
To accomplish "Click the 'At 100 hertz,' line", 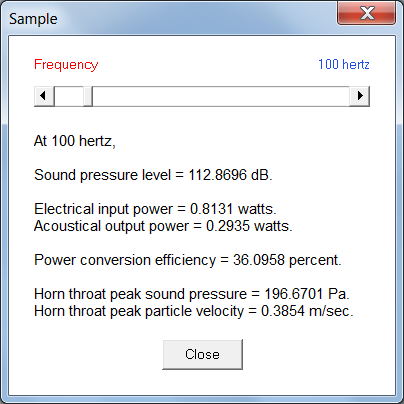I will pyautogui.click(x=75, y=141).
